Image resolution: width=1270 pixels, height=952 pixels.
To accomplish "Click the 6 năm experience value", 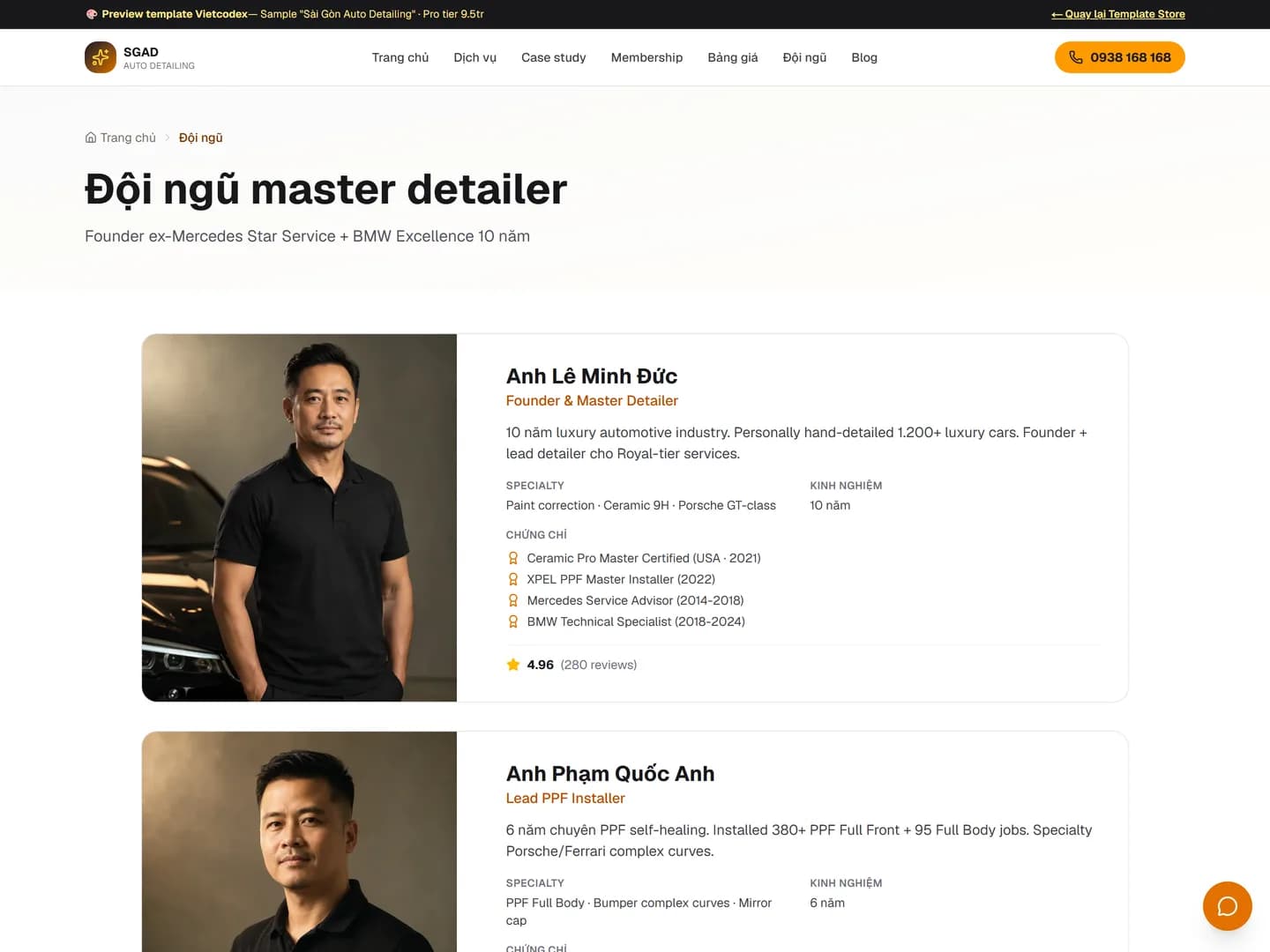I will (x=827, y=903).
